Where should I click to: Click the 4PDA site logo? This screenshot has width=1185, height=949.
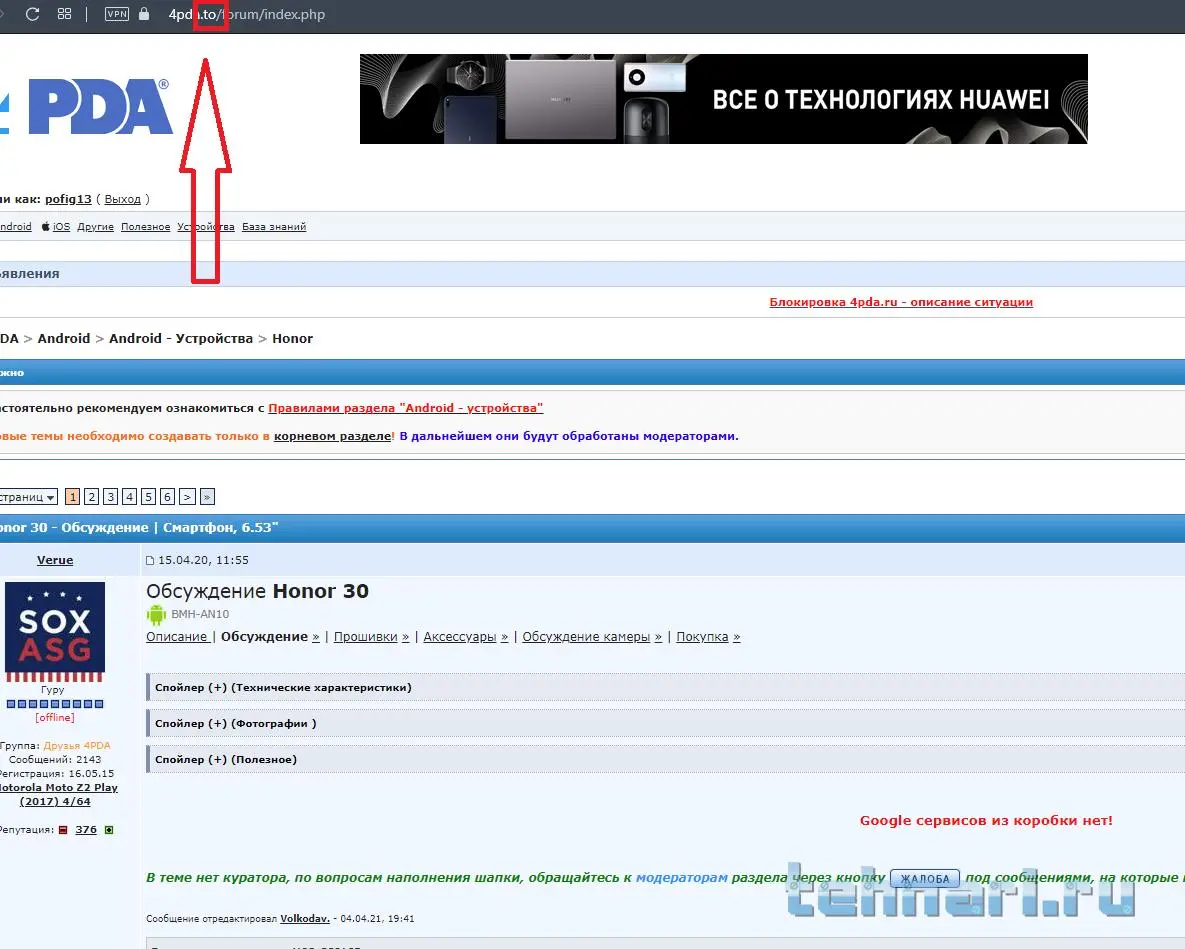pos(85,107)
